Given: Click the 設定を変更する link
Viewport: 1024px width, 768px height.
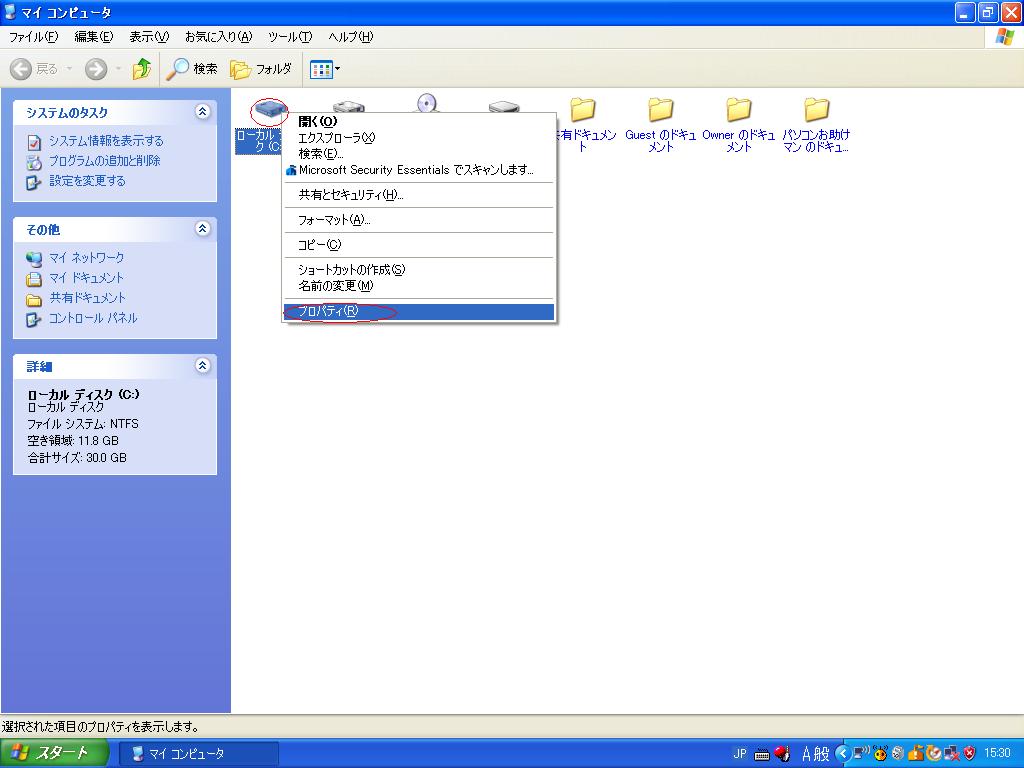Looking at the screenshot, I should (x=88, y=181).
